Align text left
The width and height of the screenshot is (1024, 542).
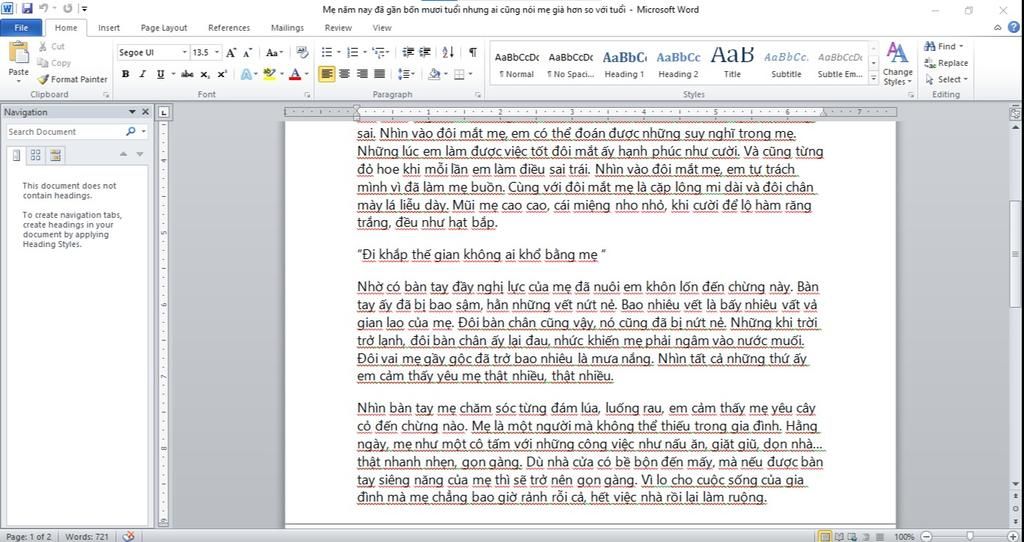[327, 74]
